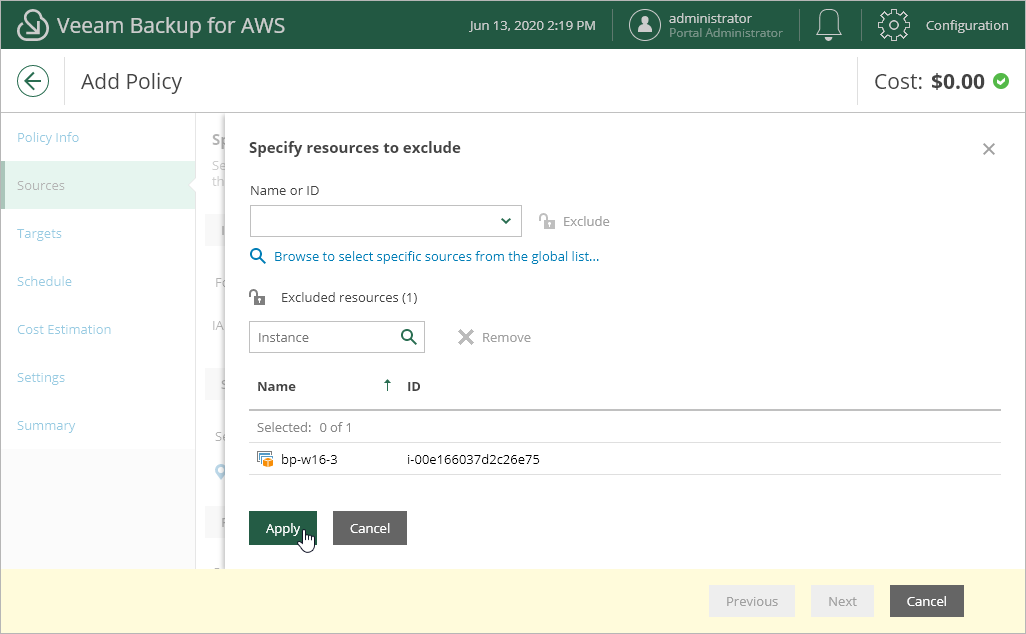Click the sort ascending arrow in Name column

(x=387, y=385)
